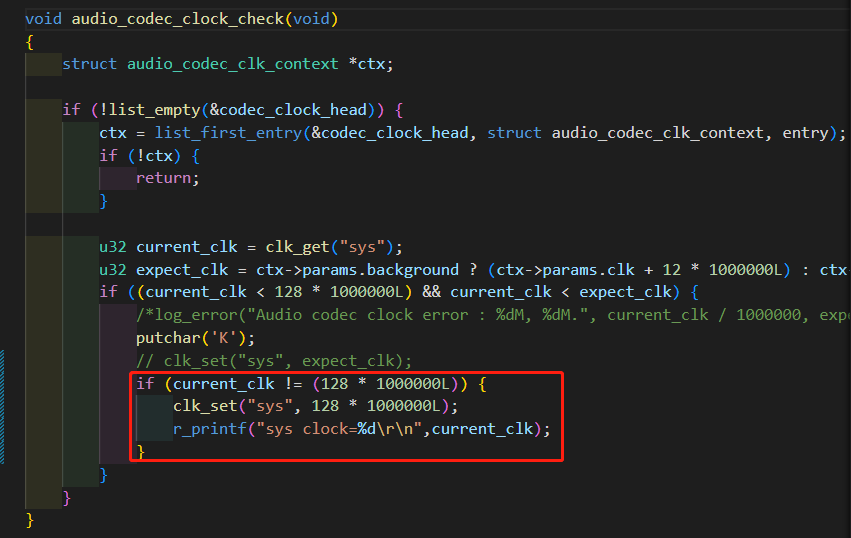851x538 pixels.
Task: Click &codec_clock_head in list_first_entry arguments
Action: point(390,133)
